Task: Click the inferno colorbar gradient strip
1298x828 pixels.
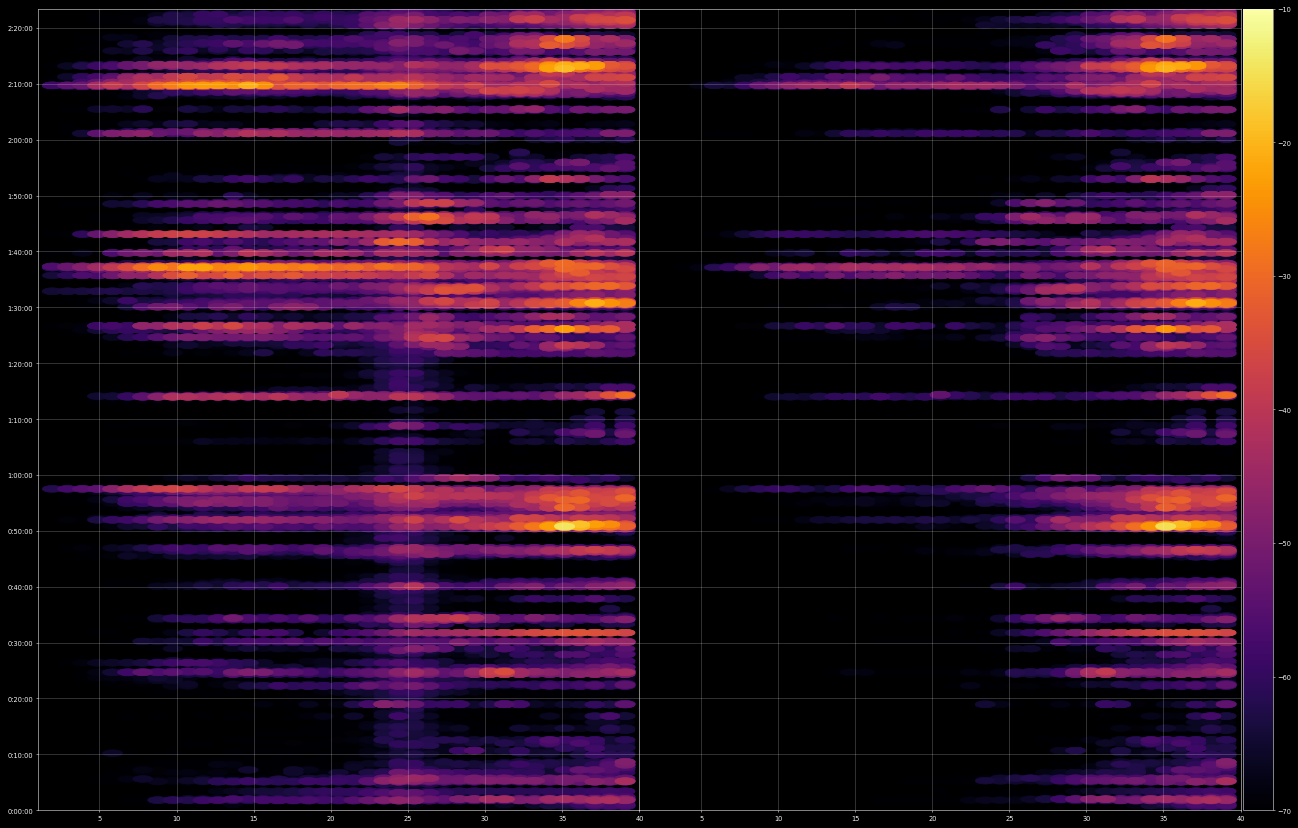Action: [x=1258, y=410]
